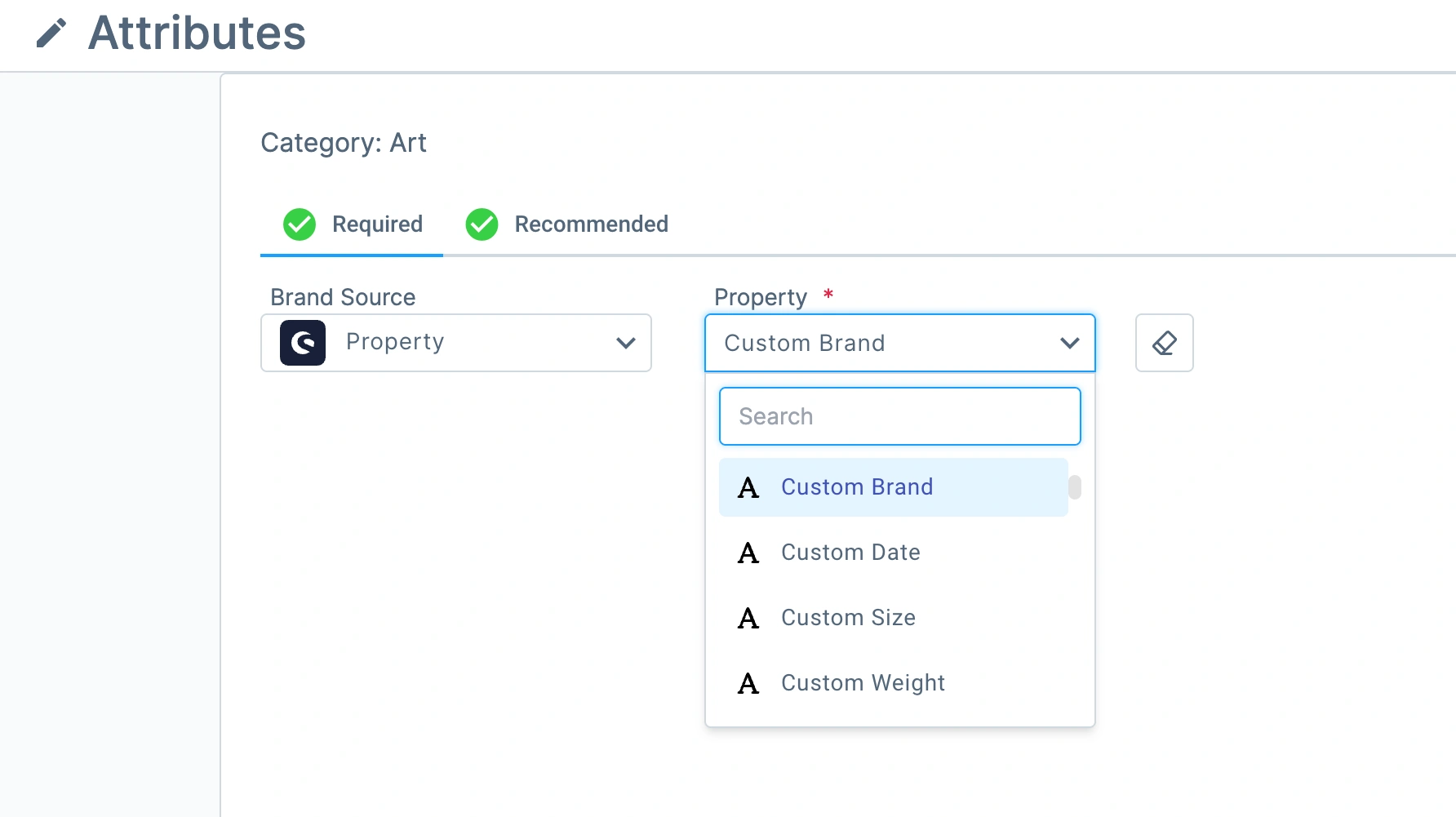1456x817 pixels.
Task: Click the text-type icon beside Custom Weight
Action: (x=748, y=684)
